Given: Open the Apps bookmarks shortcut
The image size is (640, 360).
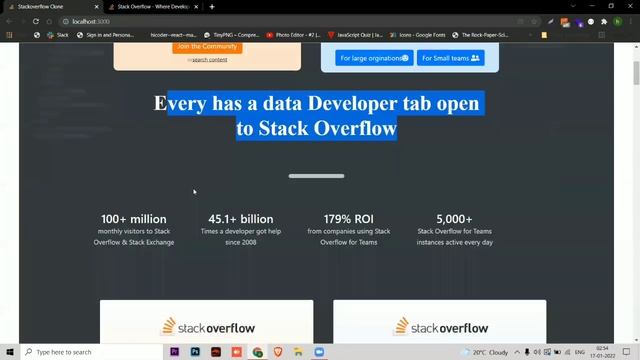Looking at the screenshot, I should [x=9, y=35].
